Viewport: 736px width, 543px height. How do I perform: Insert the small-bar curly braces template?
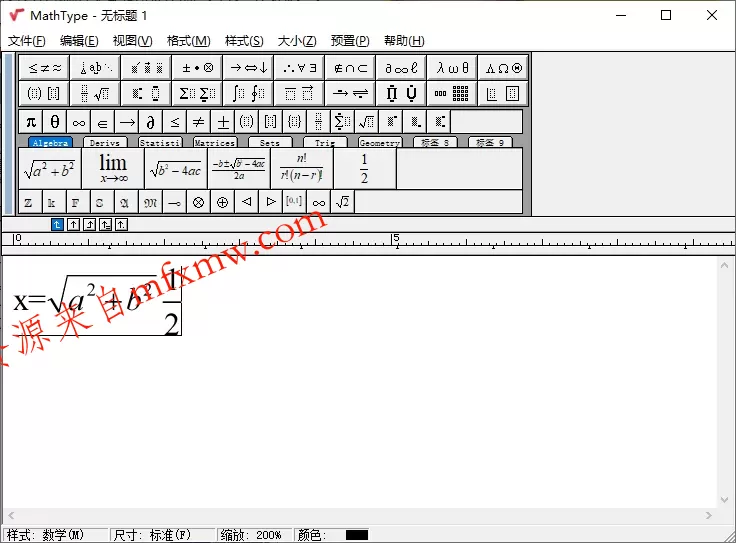tap(295, 122)
